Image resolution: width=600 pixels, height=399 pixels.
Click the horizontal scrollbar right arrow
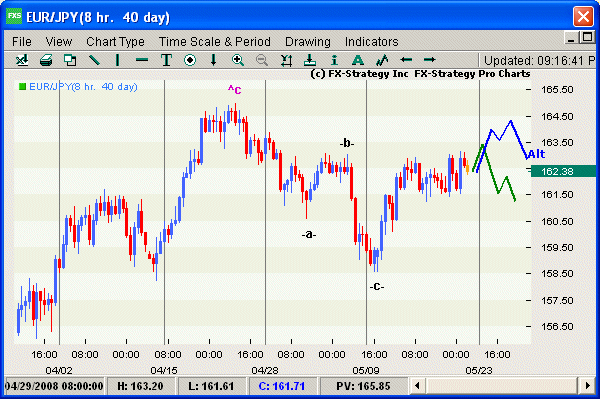coord(588,385)
